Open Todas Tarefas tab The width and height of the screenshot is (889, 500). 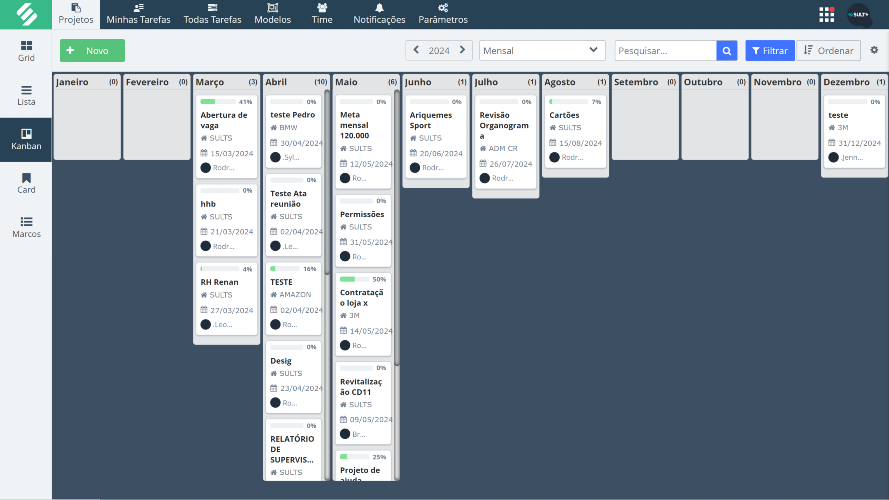213,14
